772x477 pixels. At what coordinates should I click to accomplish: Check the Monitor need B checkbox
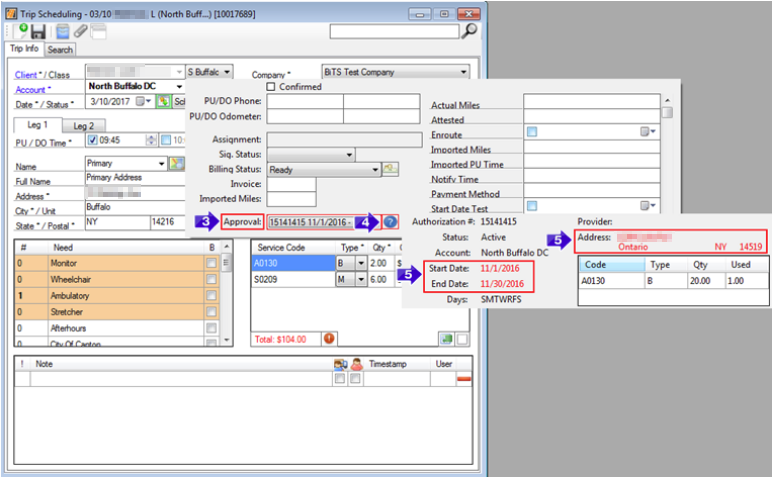tap(211, 263)
